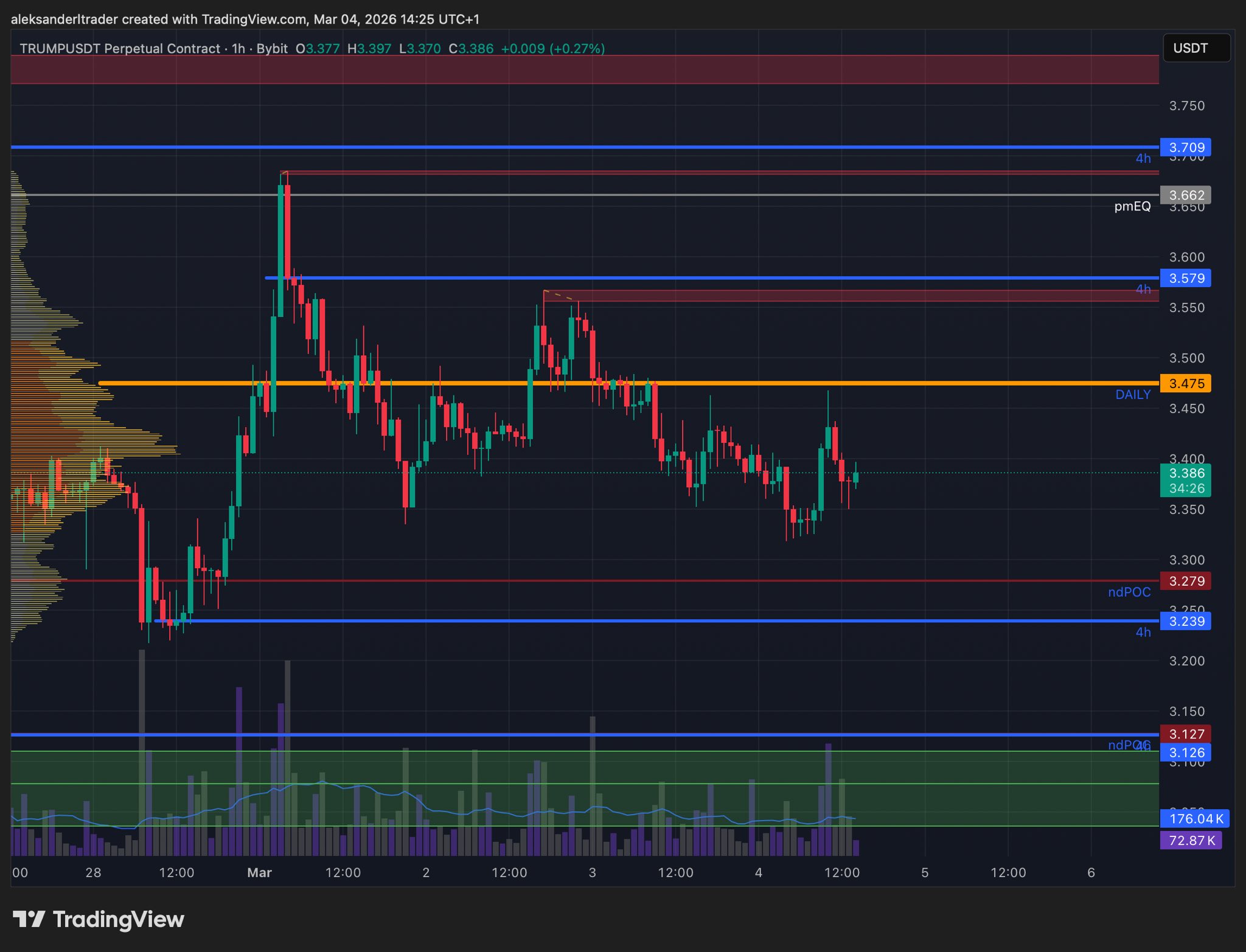Click the 3.579 4h level price tag
Screen dimensions: 1246x952
[1185, 278]
